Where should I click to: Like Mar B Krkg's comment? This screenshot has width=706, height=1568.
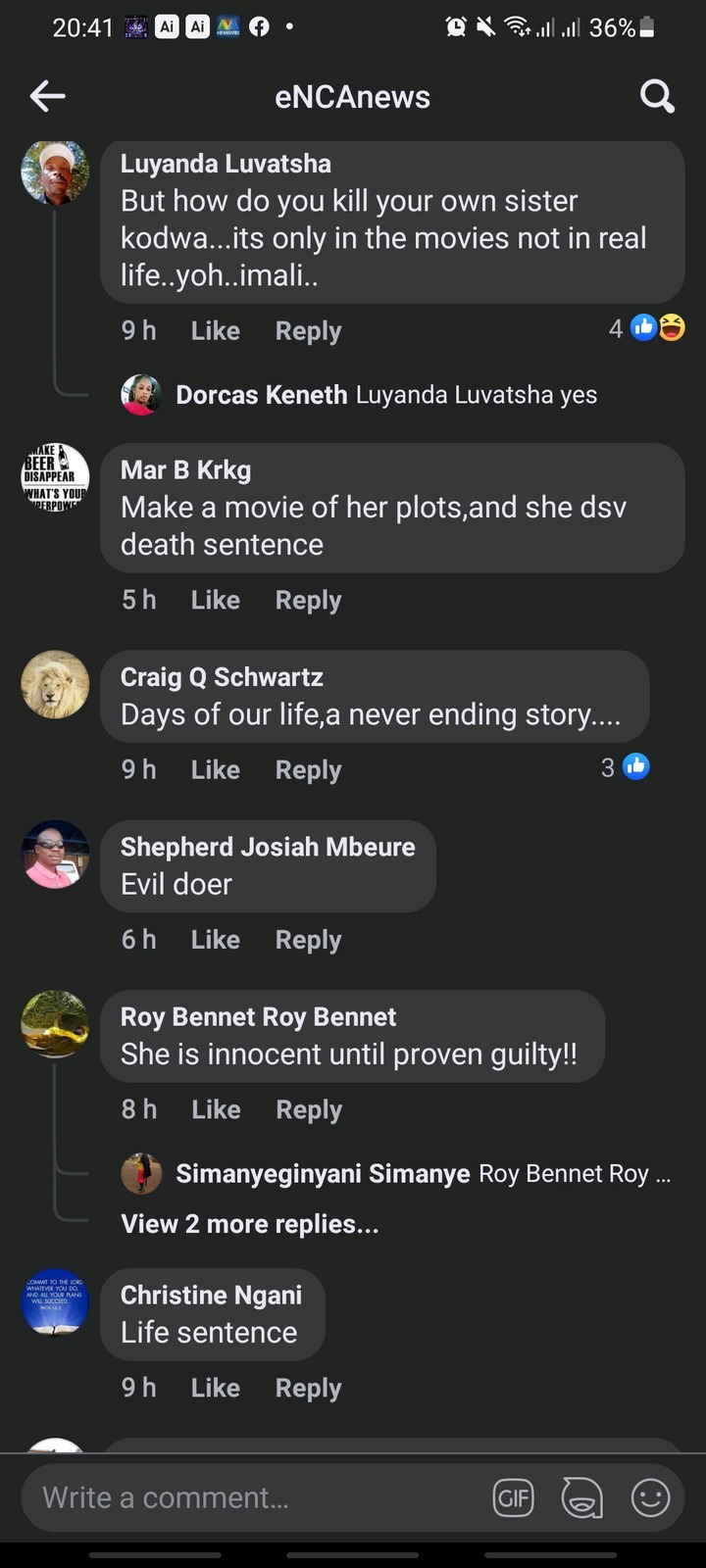pos(215,600)
